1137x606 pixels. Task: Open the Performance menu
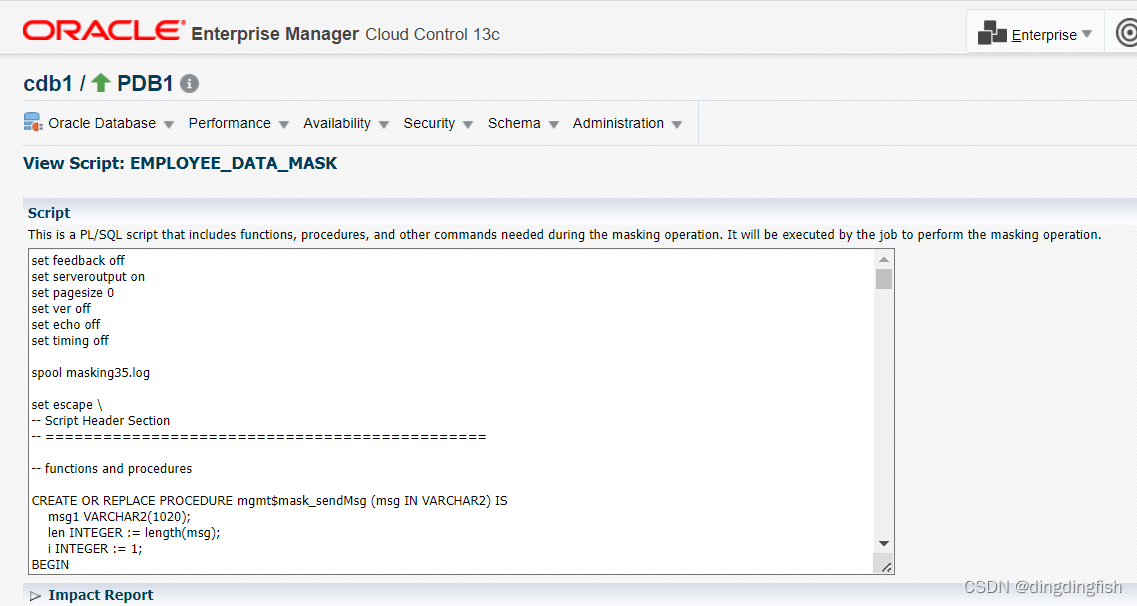(229, 123)
